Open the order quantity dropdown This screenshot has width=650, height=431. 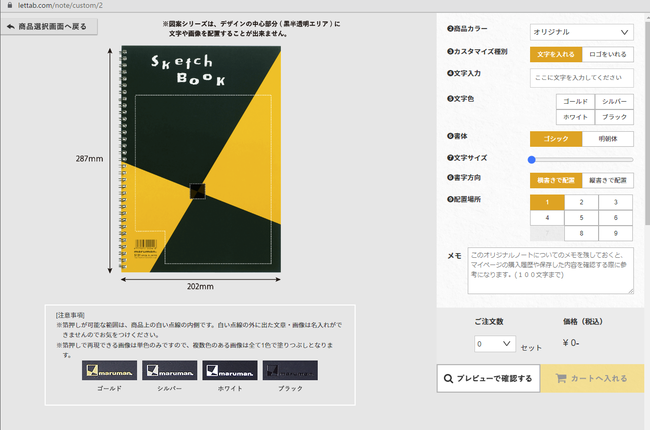click(495, 344)
